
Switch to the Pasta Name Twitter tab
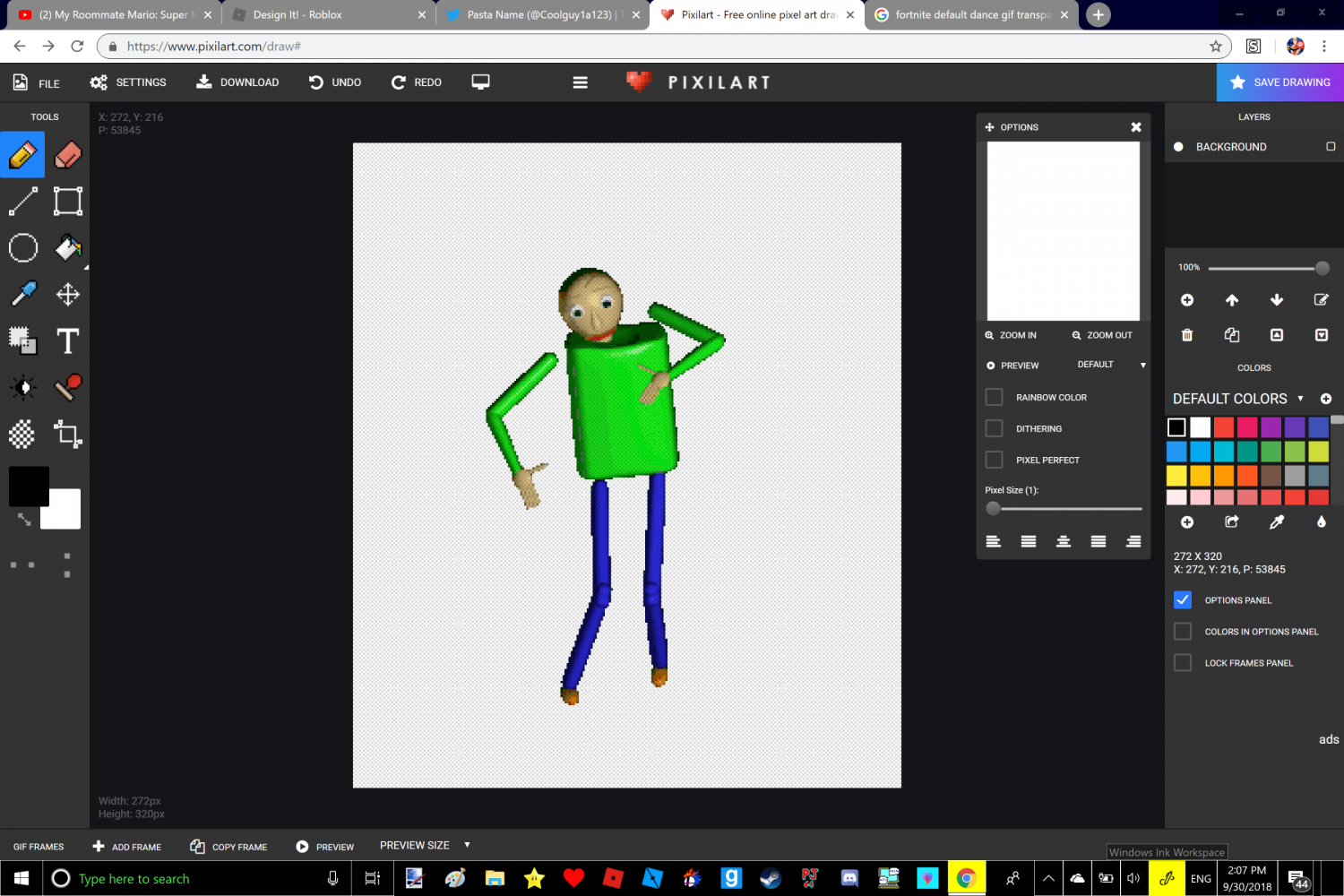[x=543, y=15]
